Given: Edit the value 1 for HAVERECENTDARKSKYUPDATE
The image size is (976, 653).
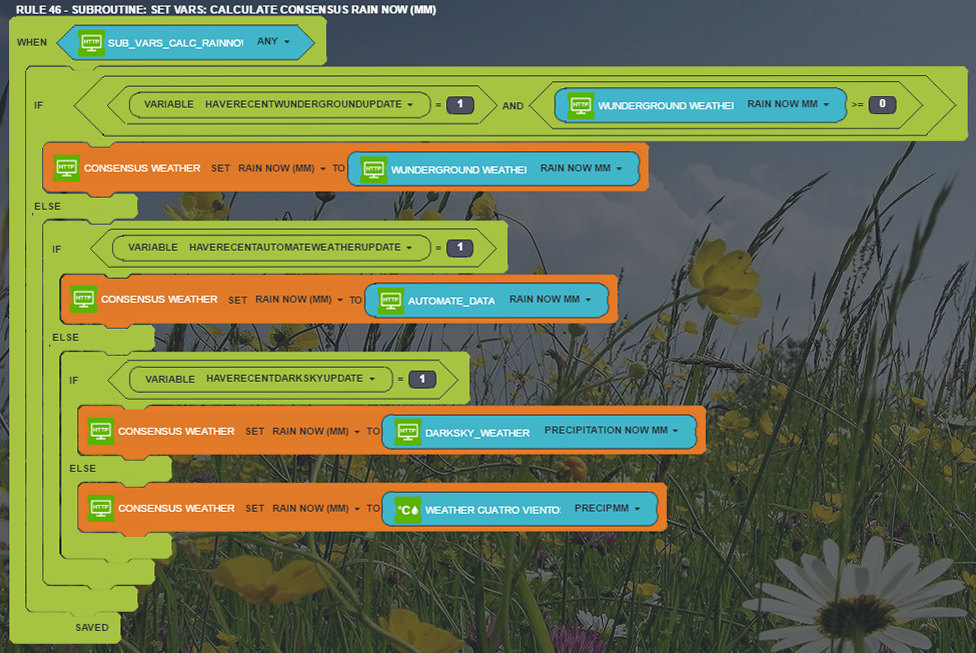Looking at the screenshot, I should [422, 379].
